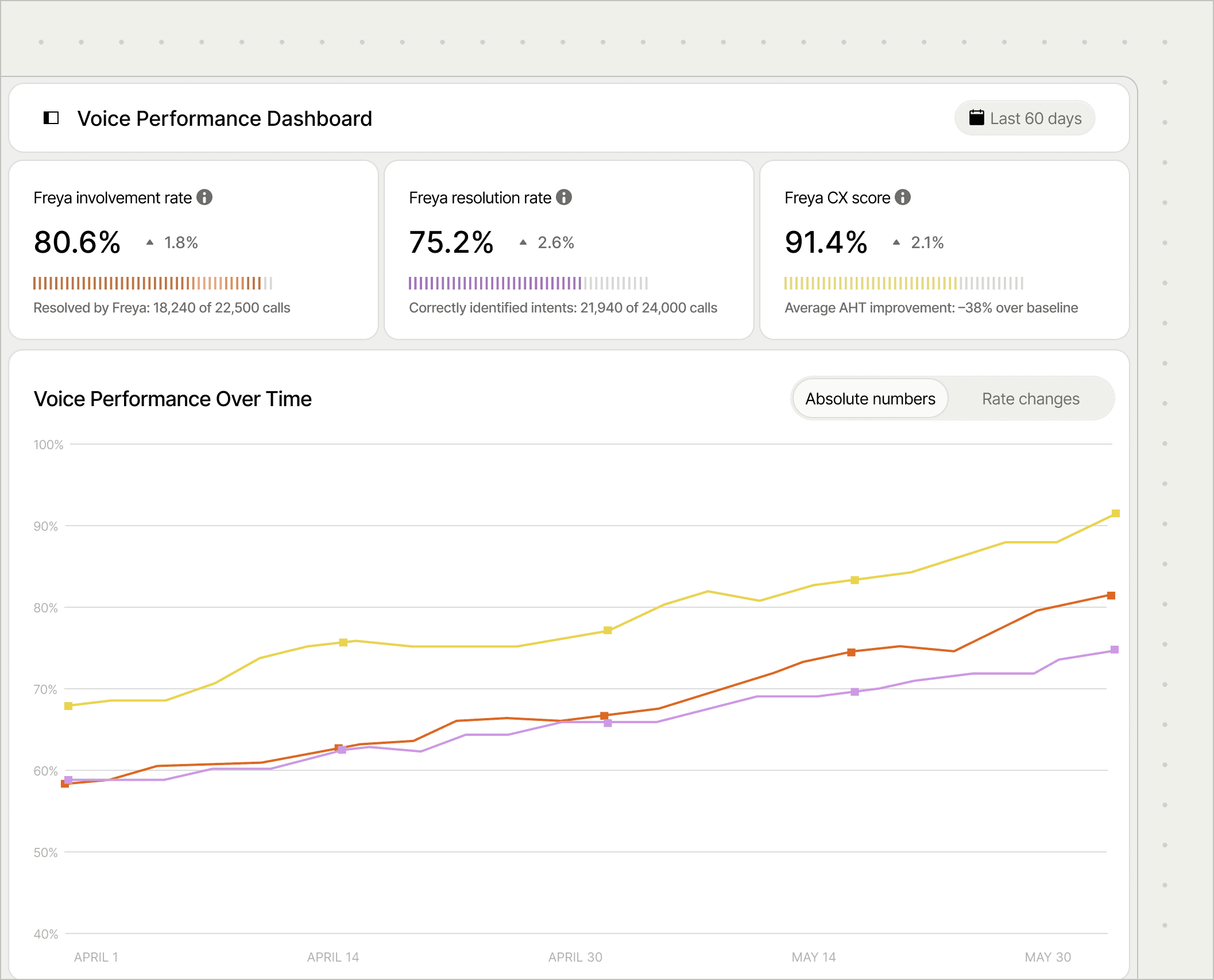The width and height of the screenshot is (1214, 980).
Task: Select yellow data point at May 30
Action: (1115, 513)
